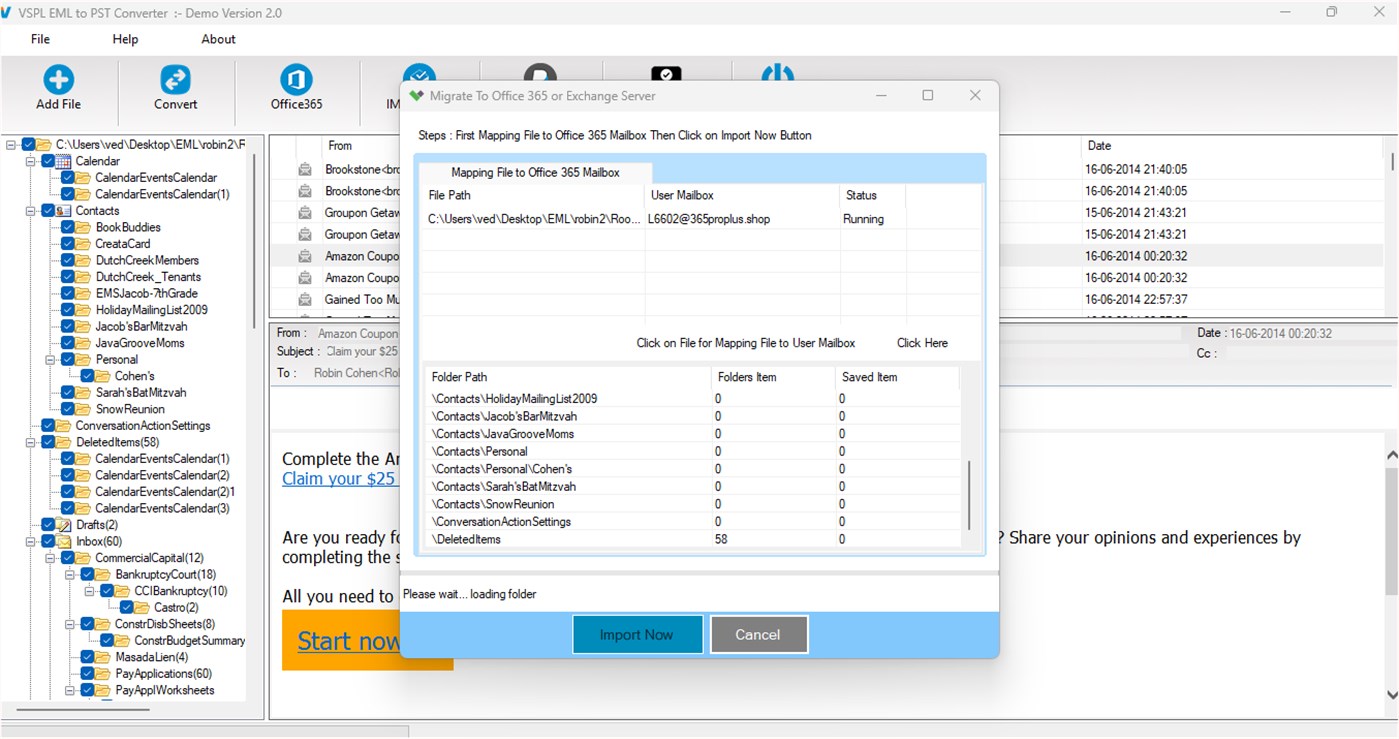Click the Convert toolbar icon
The image size is (1399, 739).
175,88
